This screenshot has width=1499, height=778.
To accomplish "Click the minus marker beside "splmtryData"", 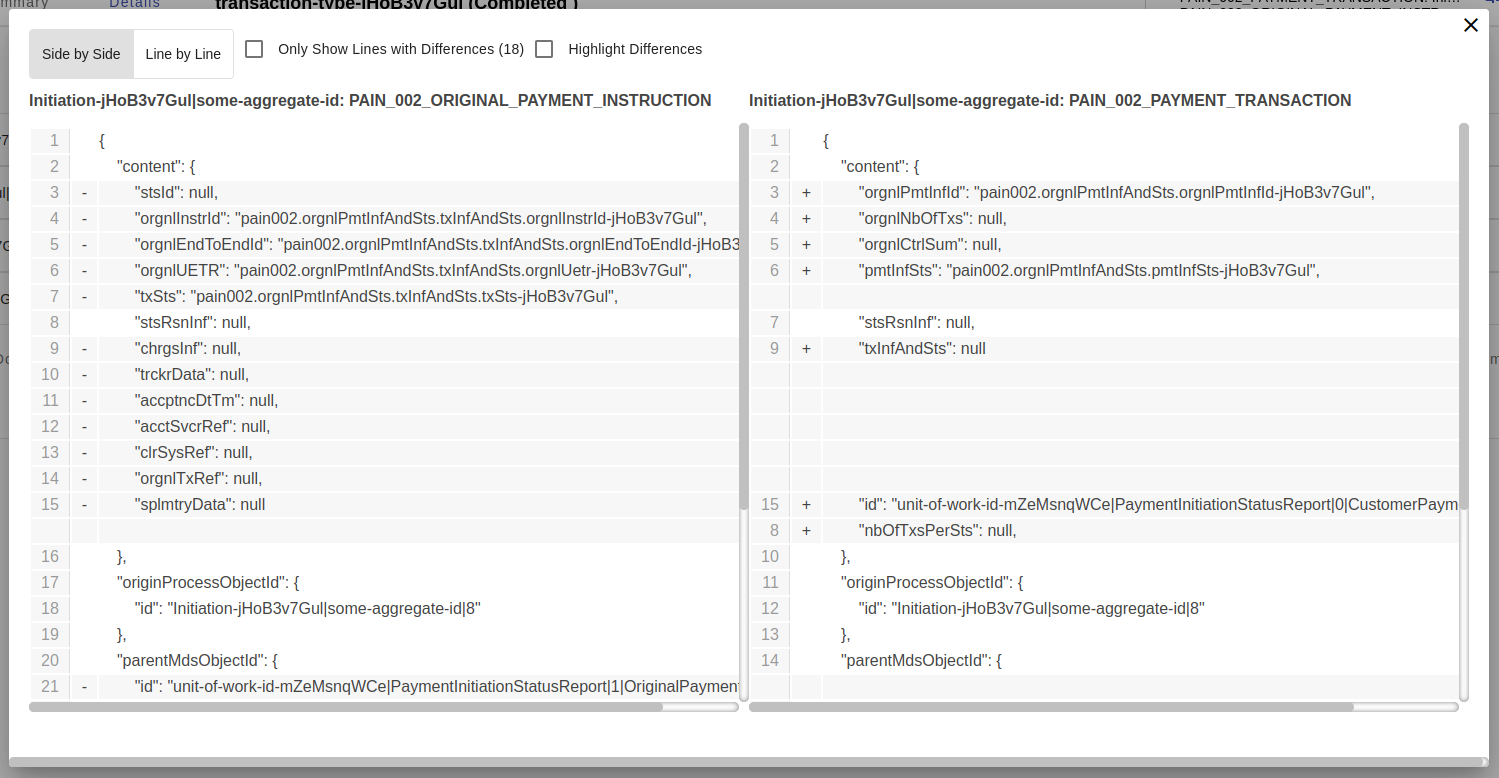I will click(x=84, y=505).
